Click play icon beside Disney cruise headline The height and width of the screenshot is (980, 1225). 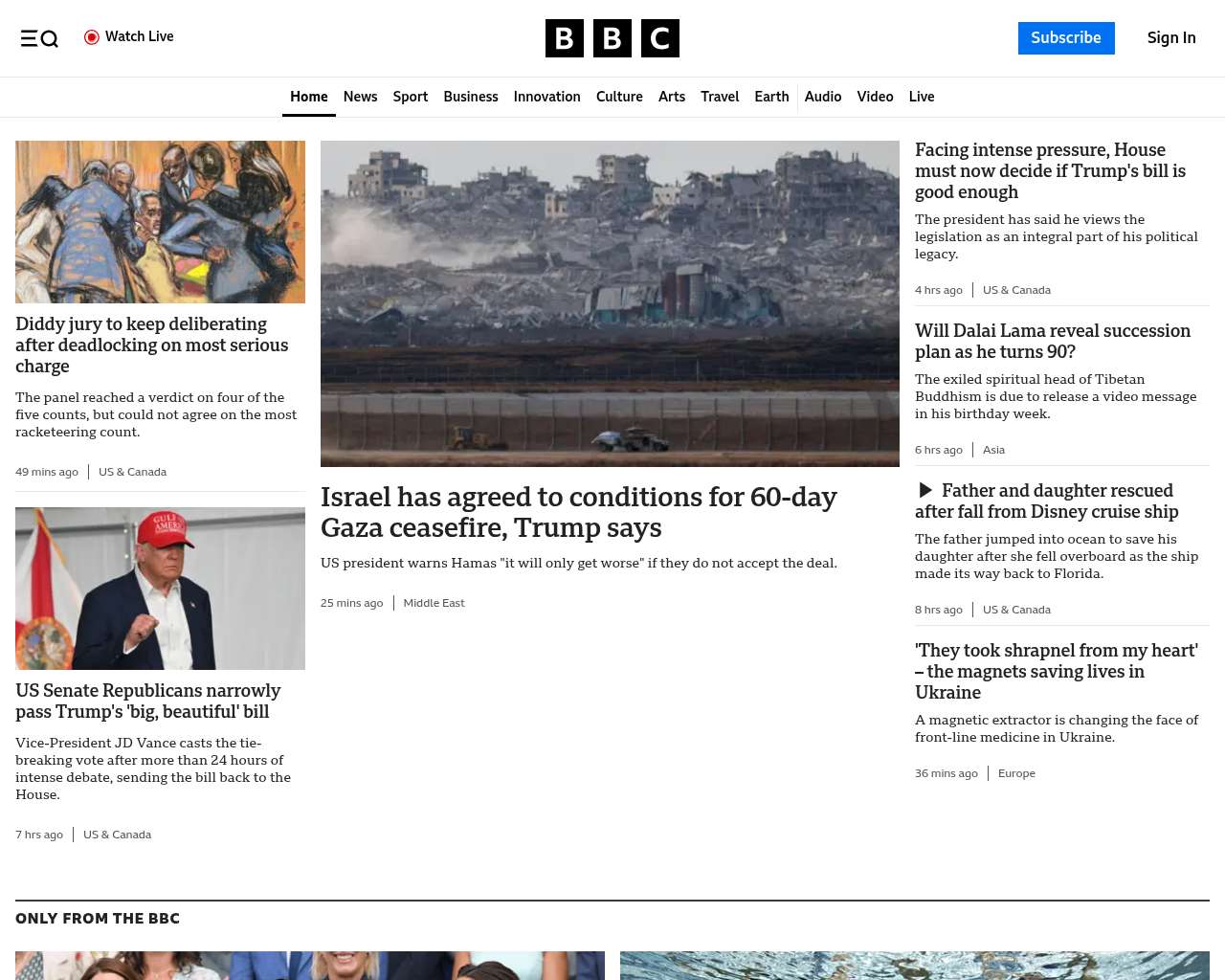[925, 490]
